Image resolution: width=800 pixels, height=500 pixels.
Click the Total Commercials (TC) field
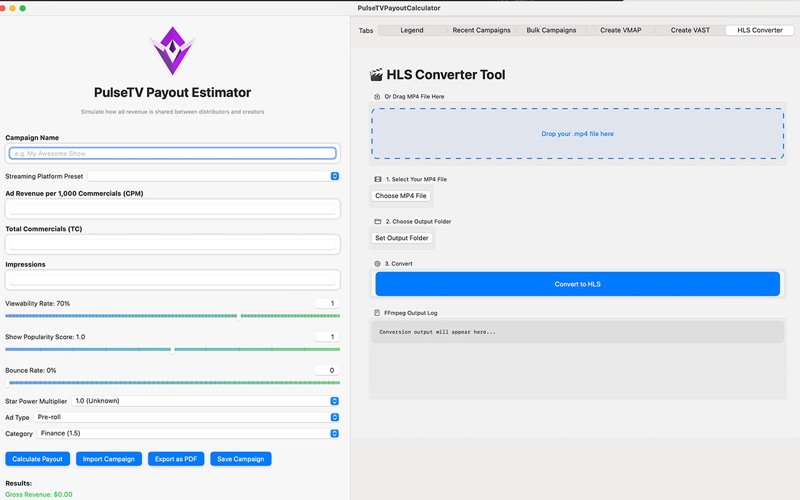tap(172, 244)
